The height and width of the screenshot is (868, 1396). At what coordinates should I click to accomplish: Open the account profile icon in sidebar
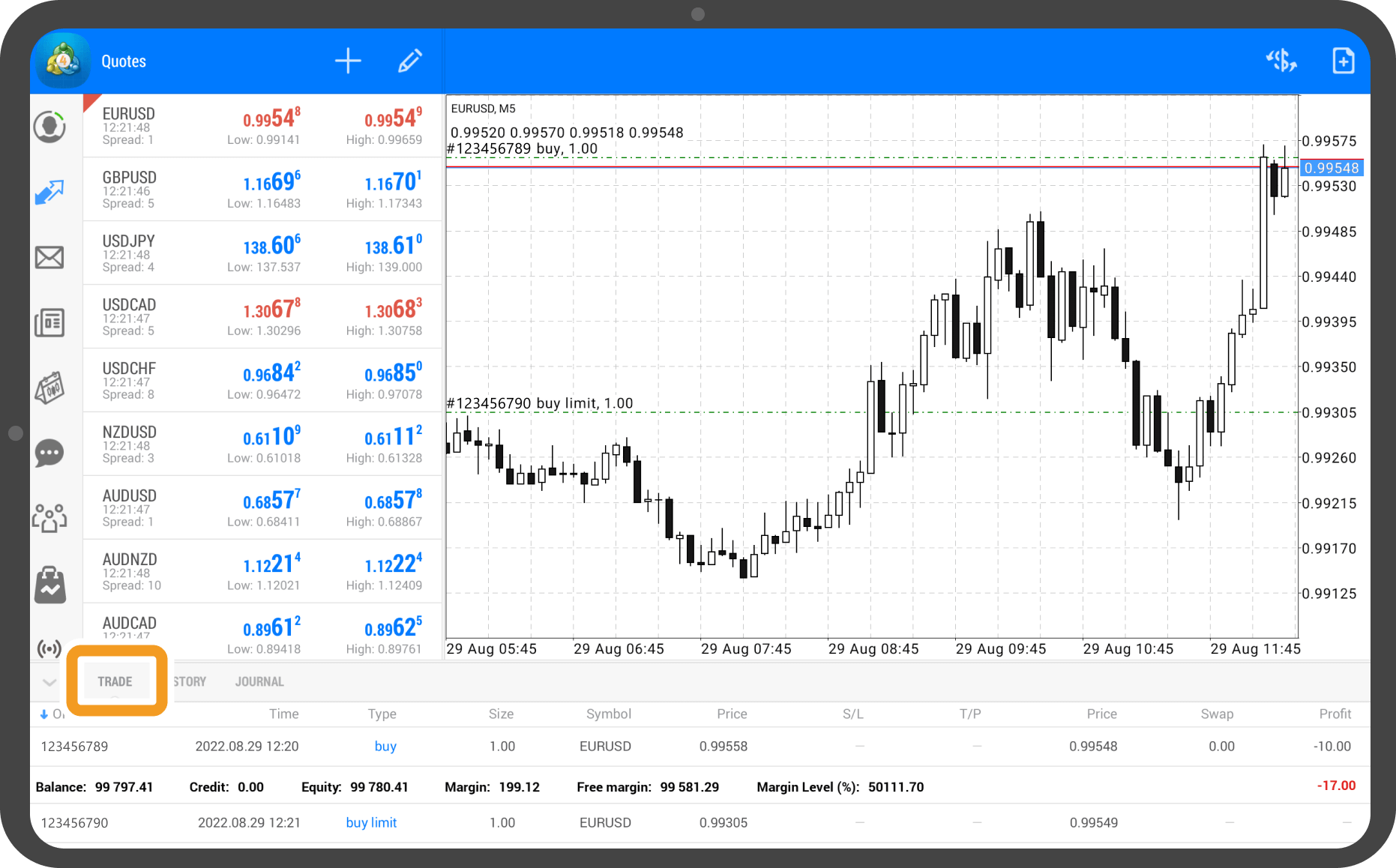tap(49, 127)
